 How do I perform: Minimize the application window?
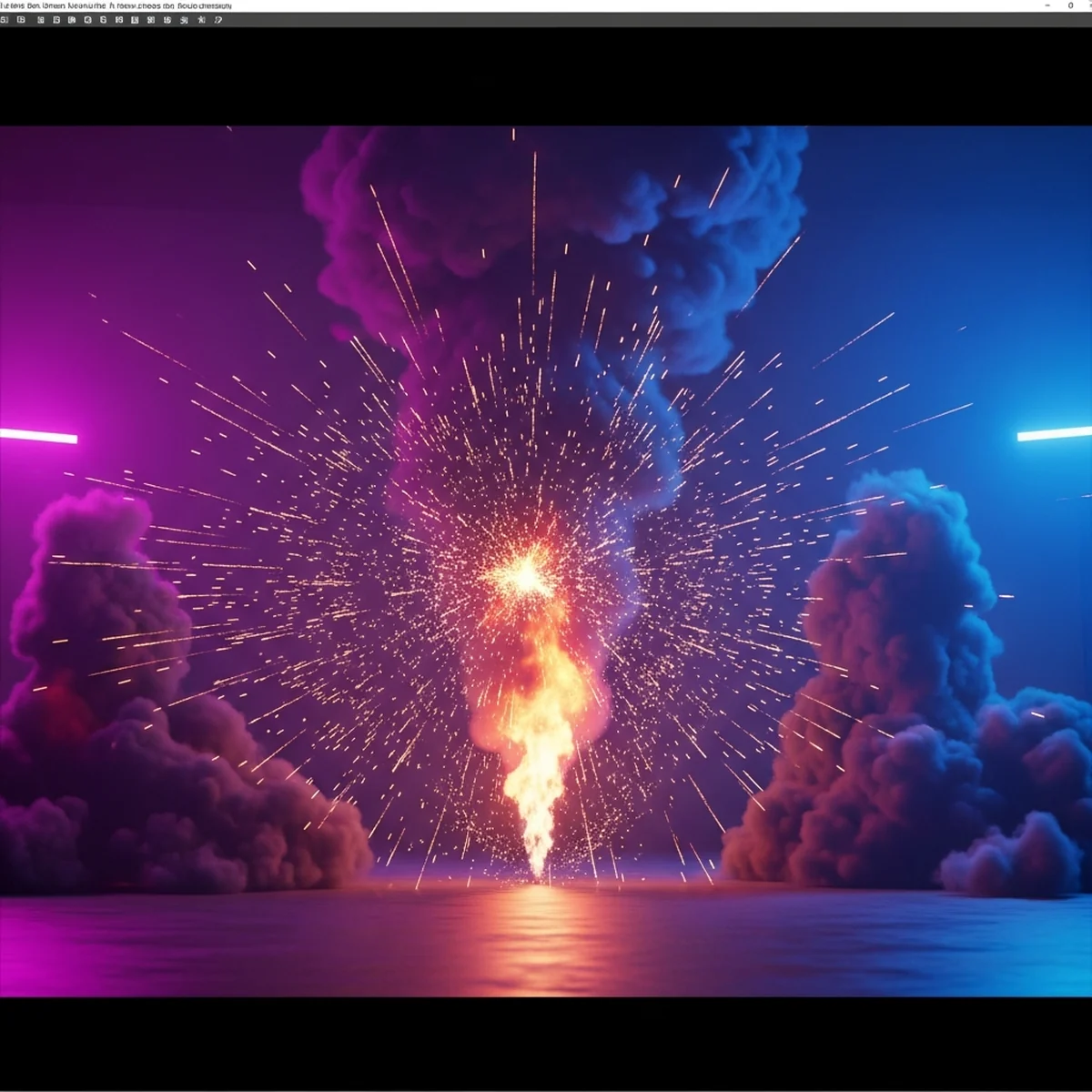pos(1047,5)
